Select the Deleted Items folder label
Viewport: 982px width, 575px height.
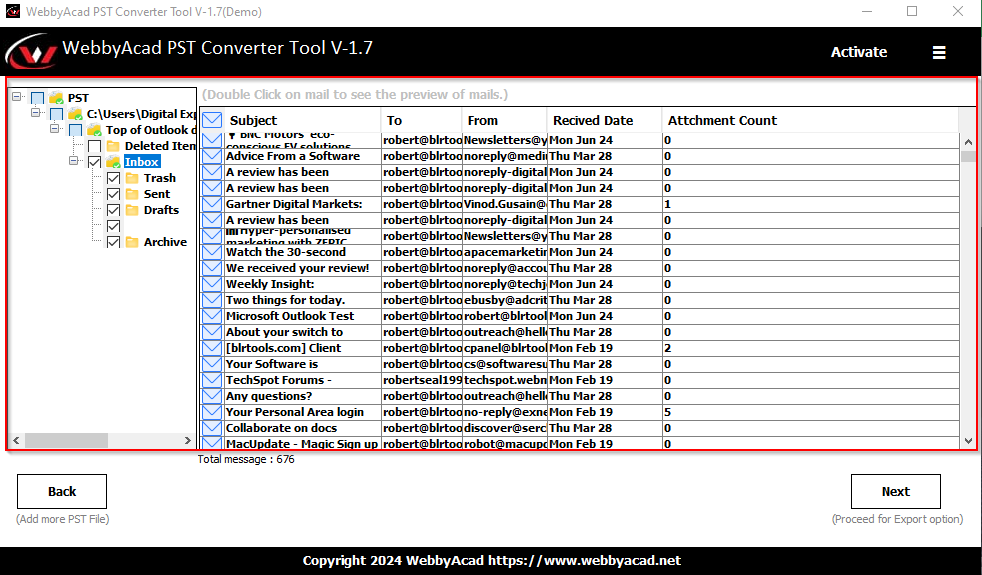(x=160, y=146)
